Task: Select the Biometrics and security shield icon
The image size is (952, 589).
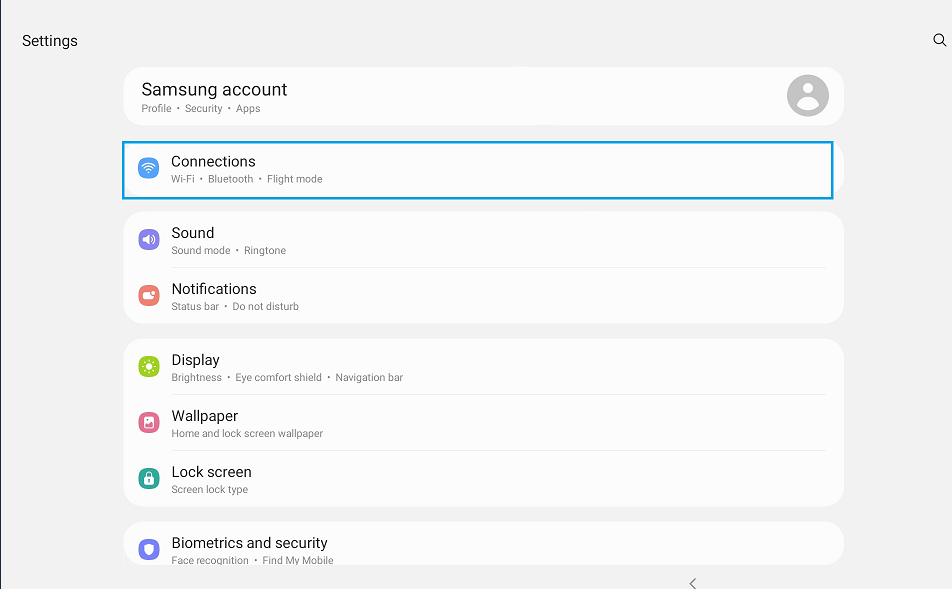Action: coord(148,549)
